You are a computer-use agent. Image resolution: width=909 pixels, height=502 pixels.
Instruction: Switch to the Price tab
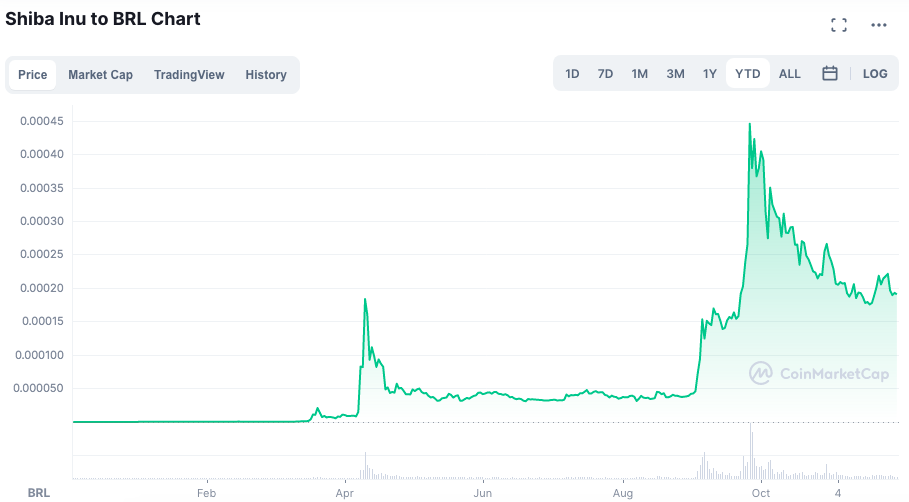click(32, 75)
